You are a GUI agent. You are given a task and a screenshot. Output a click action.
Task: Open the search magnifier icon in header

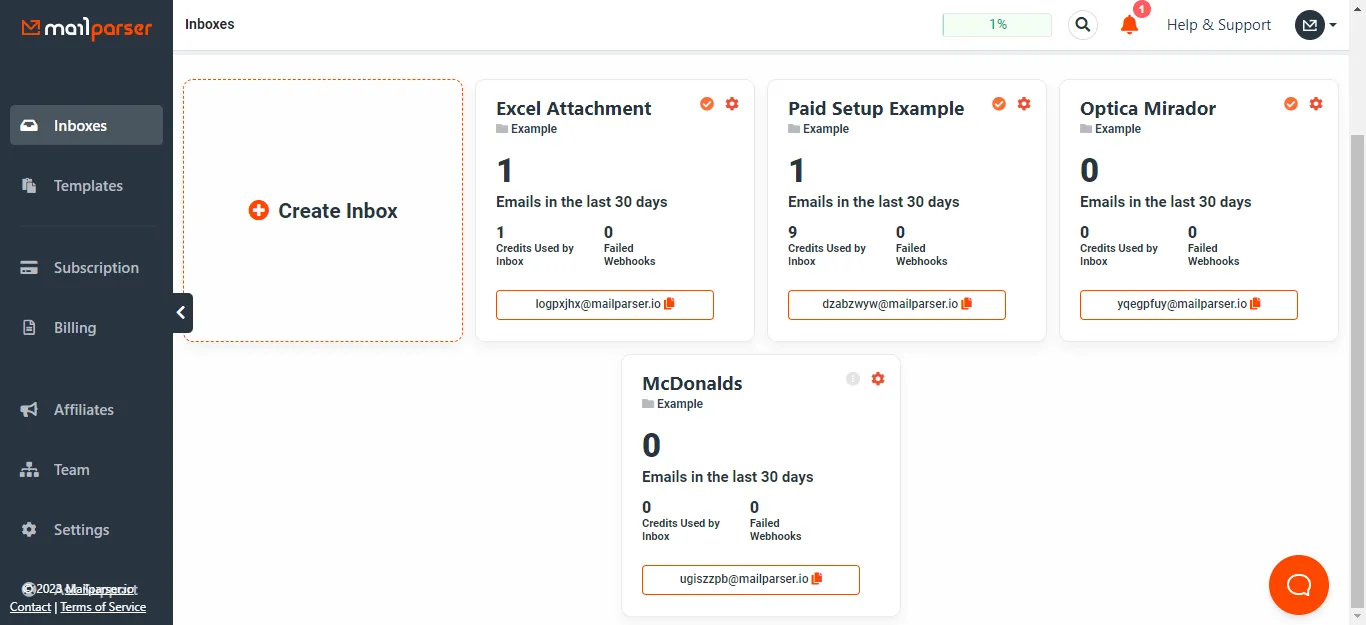1082,25
